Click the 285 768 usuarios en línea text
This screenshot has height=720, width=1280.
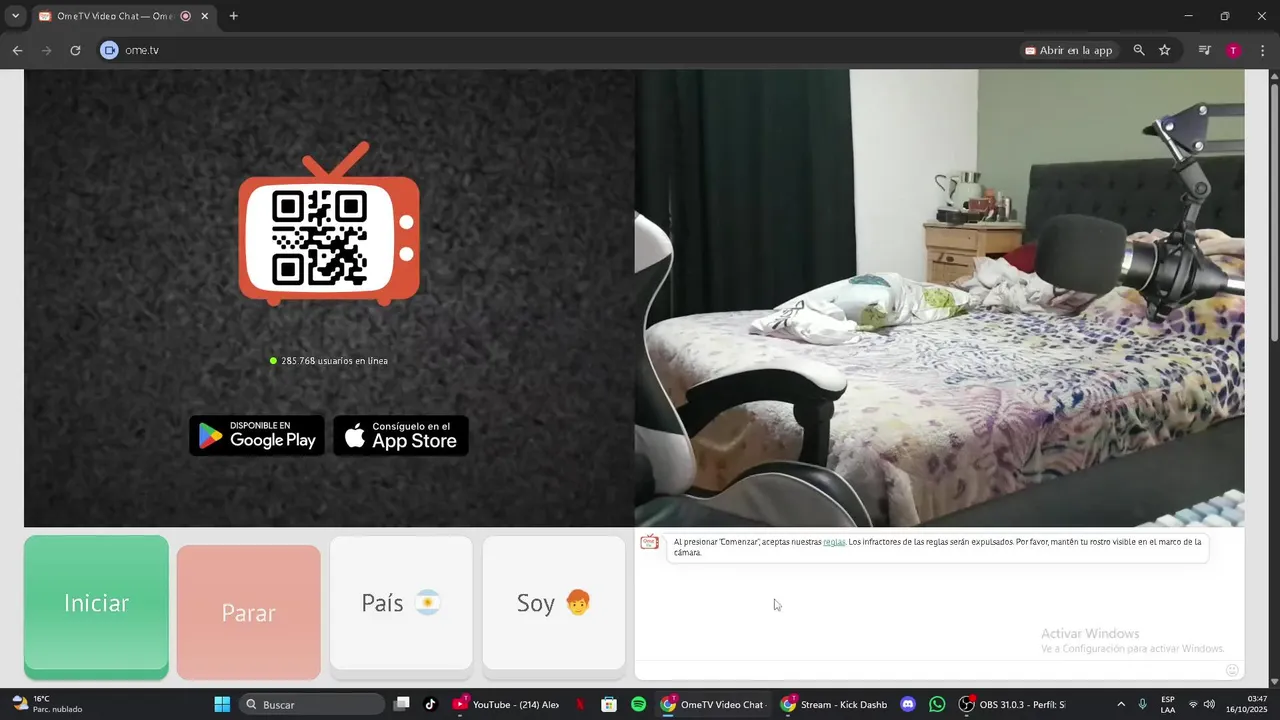point(334,361)
